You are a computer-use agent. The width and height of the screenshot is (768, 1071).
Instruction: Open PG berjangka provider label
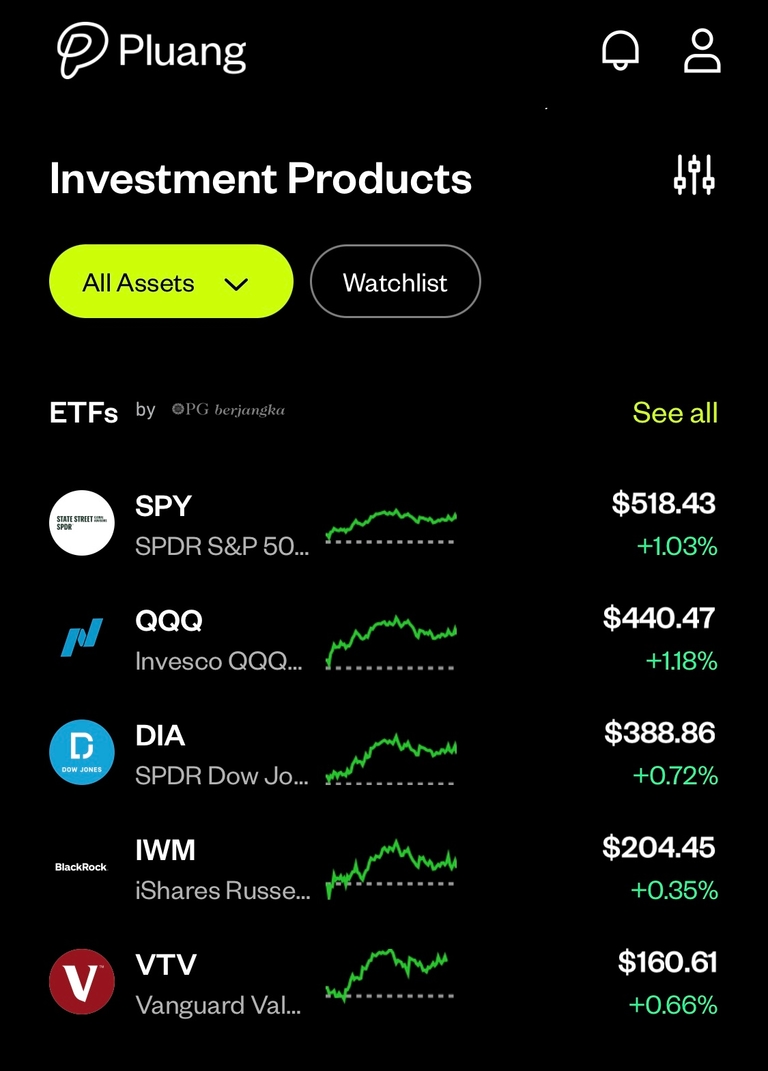tap(228, 410)
